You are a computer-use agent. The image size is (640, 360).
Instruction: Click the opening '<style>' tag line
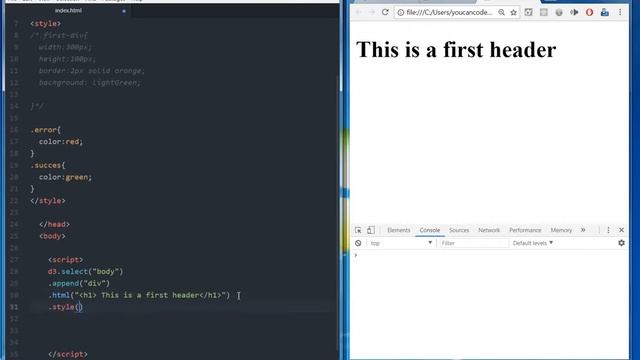point(45,24)
